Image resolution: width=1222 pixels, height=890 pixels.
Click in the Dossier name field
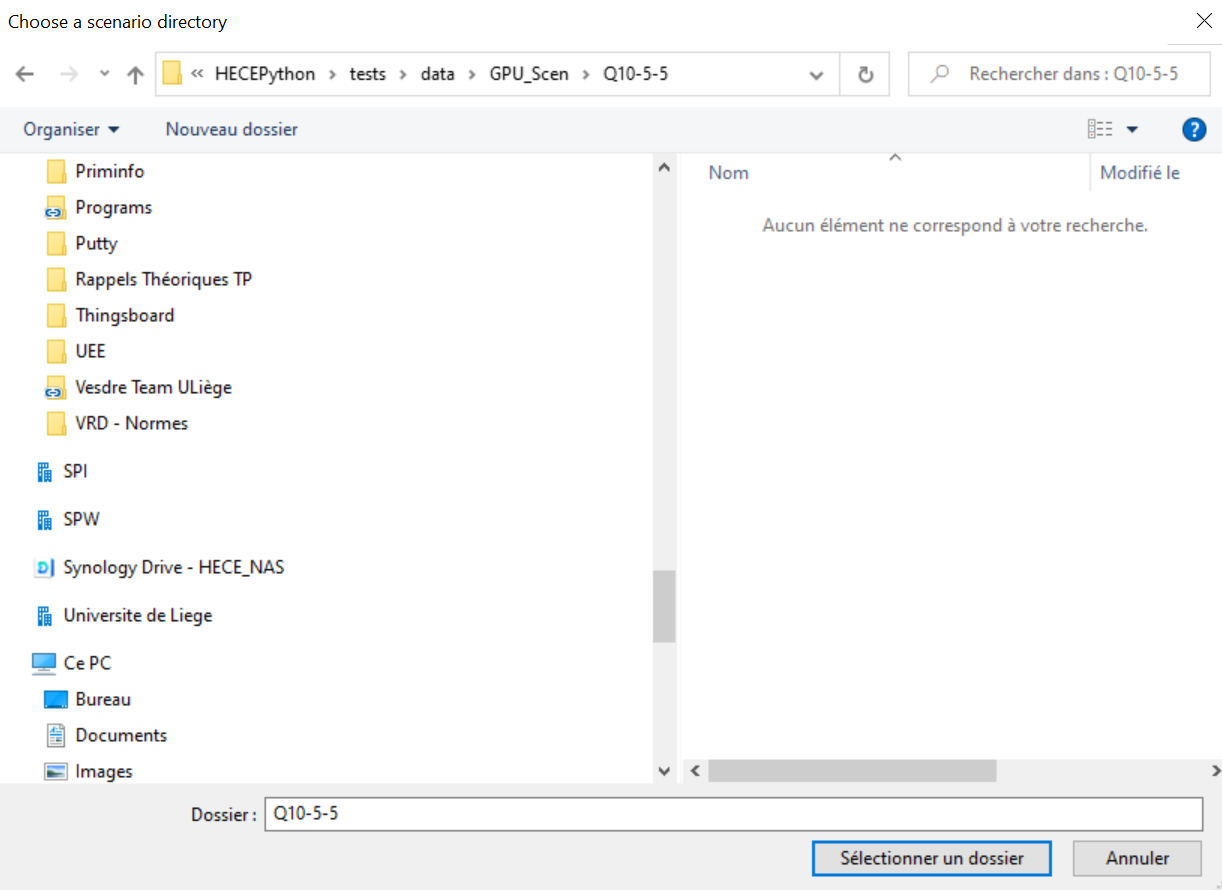[x=732, y=814]
